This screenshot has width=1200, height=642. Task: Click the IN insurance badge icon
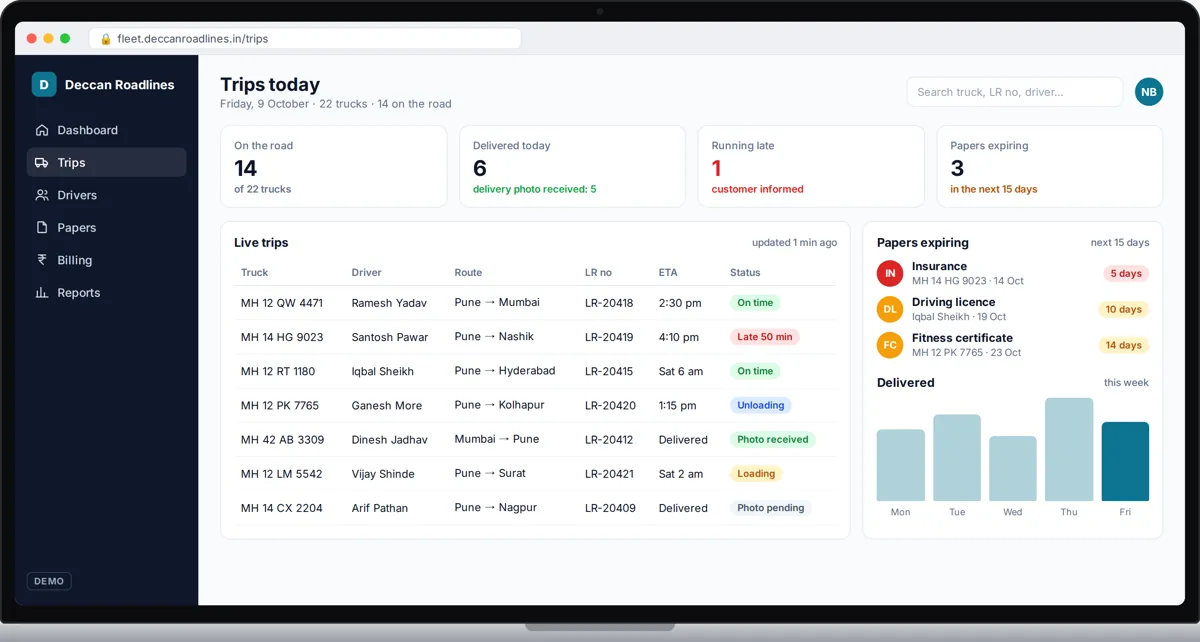(x=890, y=273)
